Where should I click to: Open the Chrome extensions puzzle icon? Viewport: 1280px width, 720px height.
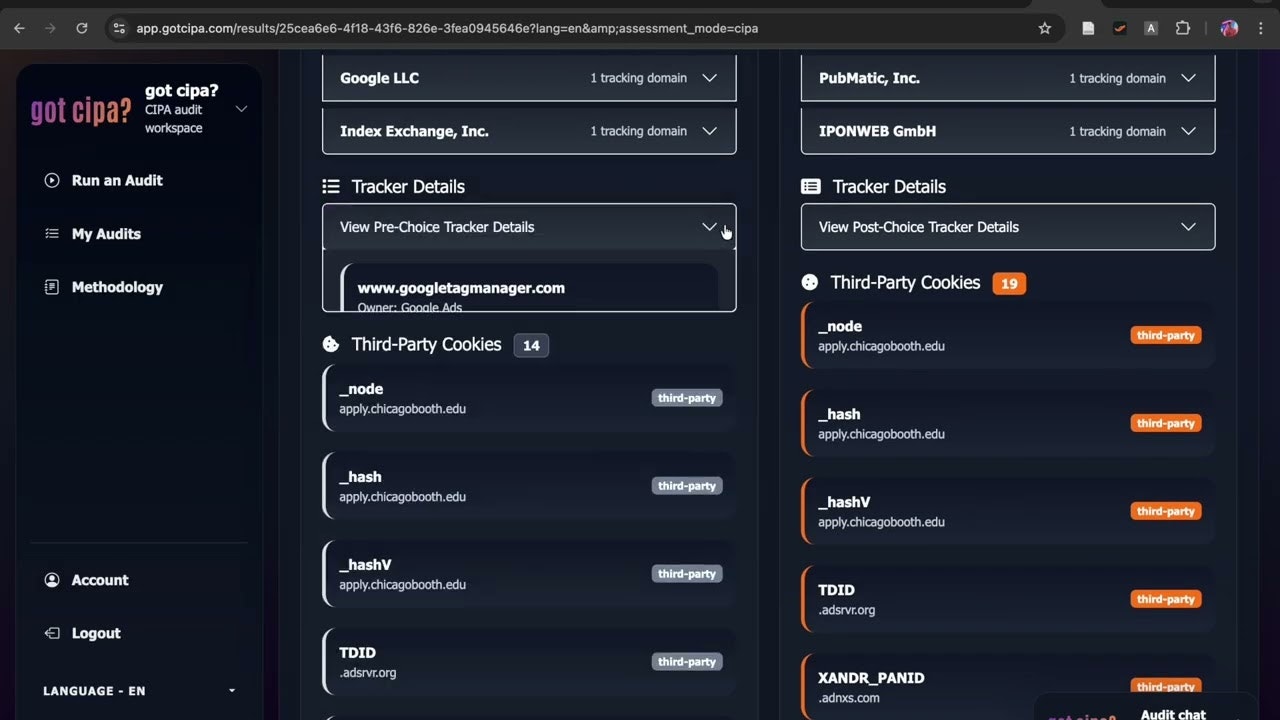coord(1183,28)
